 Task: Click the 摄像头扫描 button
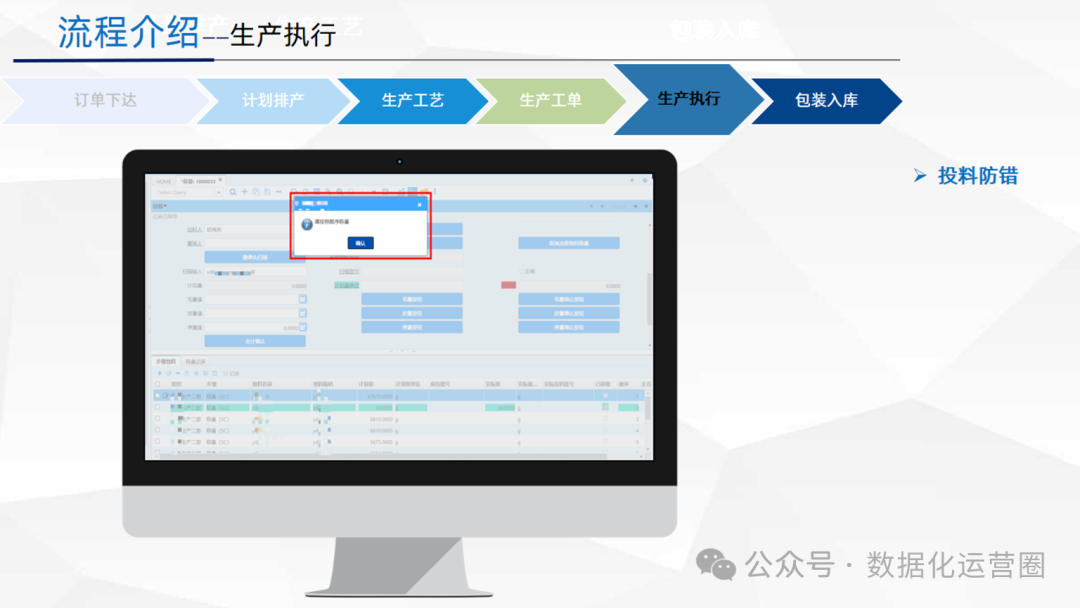[255, 258]
